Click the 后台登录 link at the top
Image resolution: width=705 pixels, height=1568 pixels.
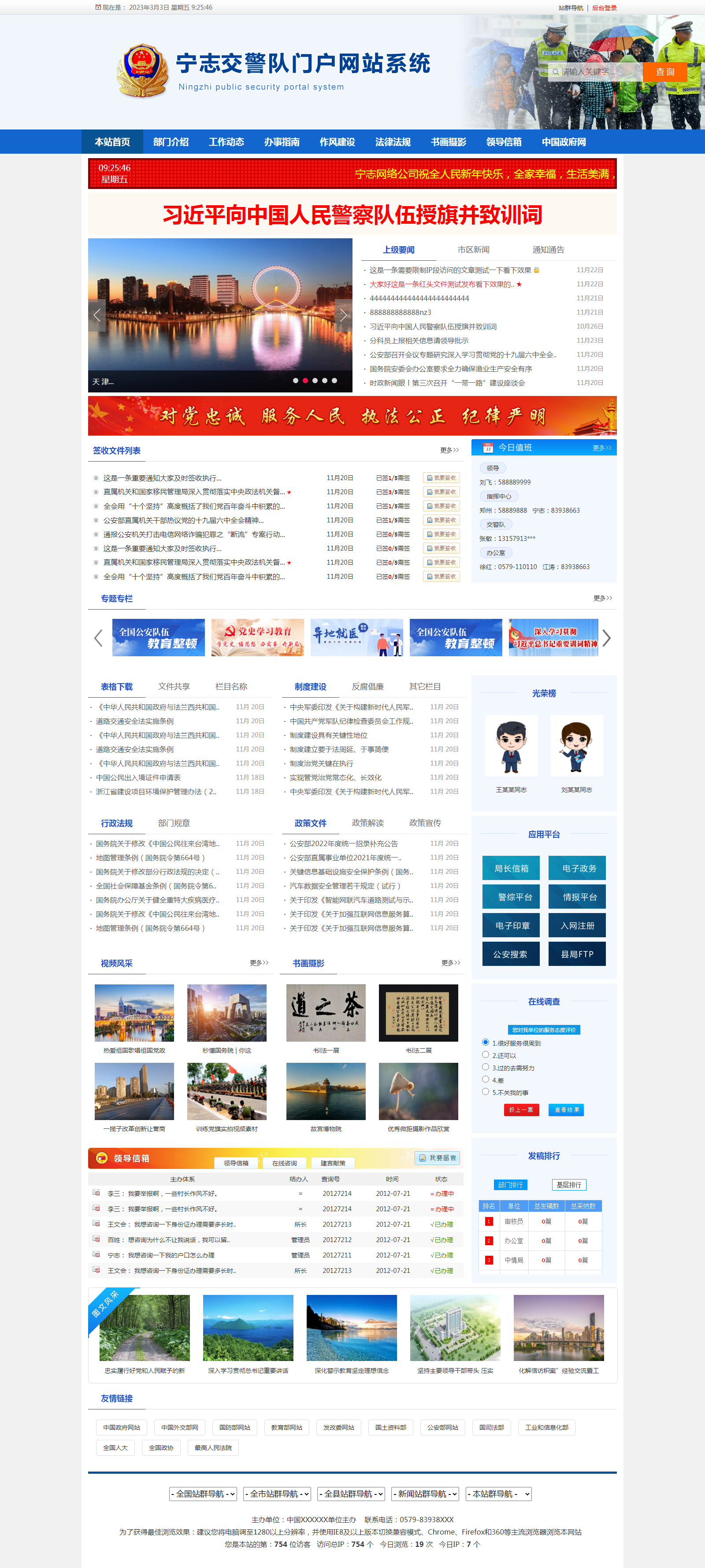[605, 8]
